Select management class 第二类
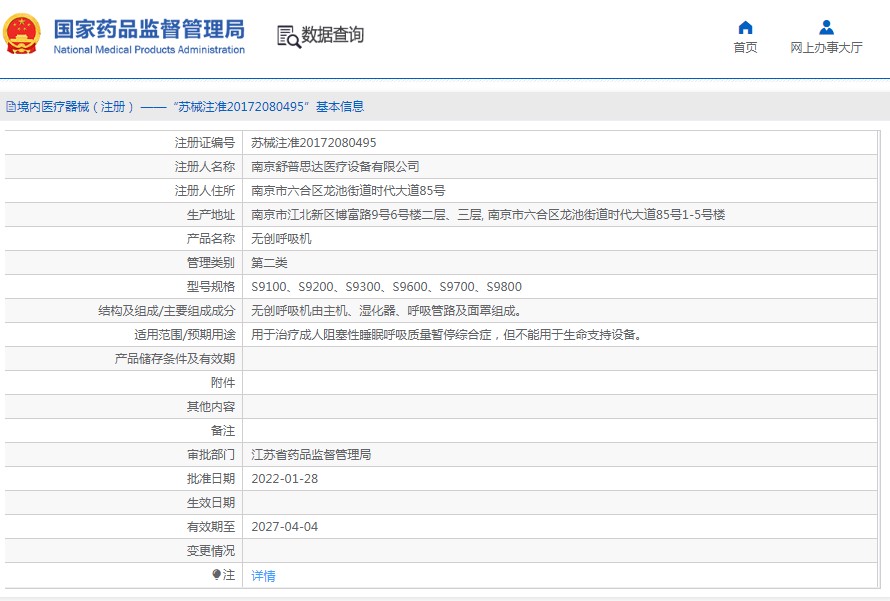 coord(270,263)
